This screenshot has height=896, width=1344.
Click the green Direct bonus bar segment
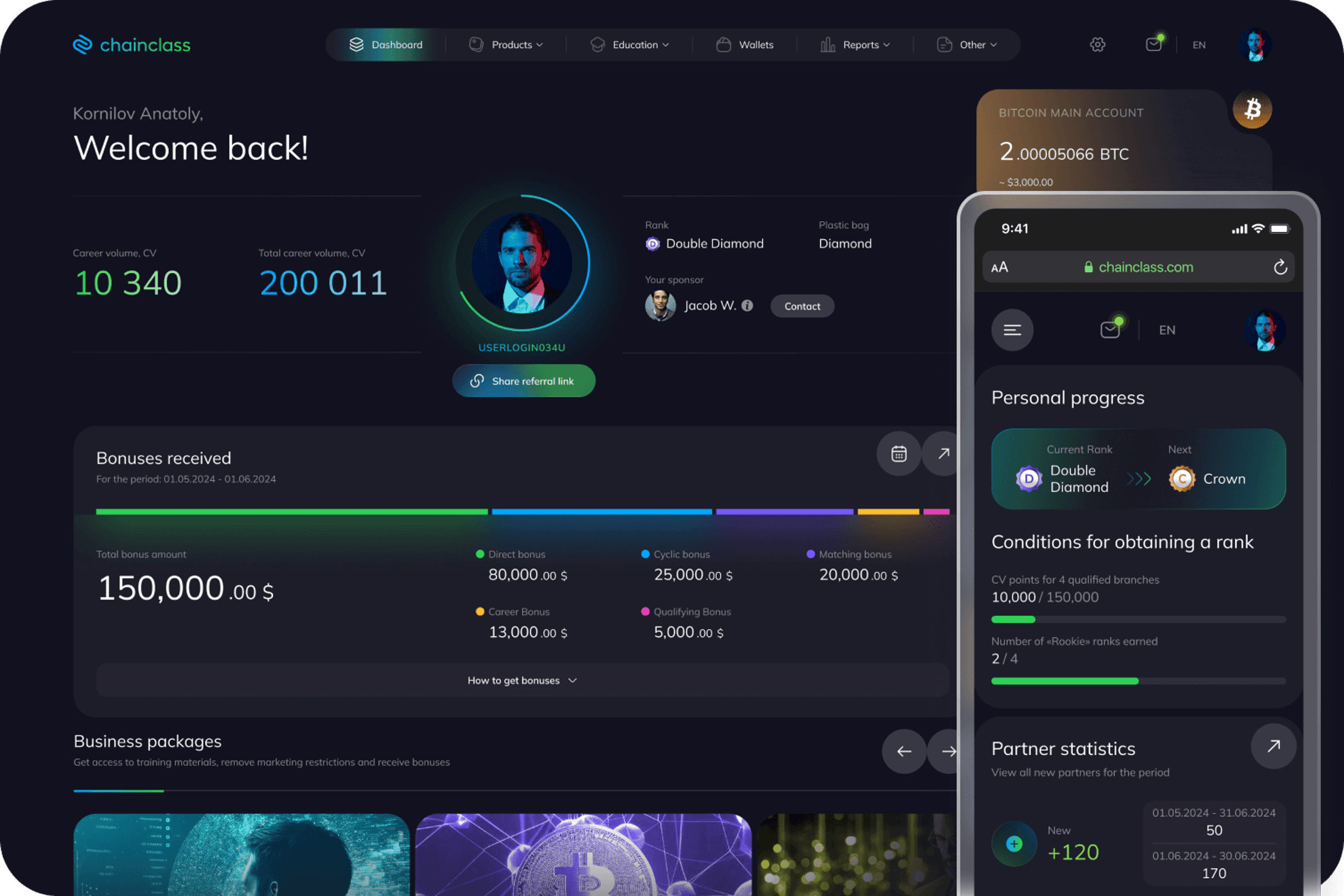292,512
